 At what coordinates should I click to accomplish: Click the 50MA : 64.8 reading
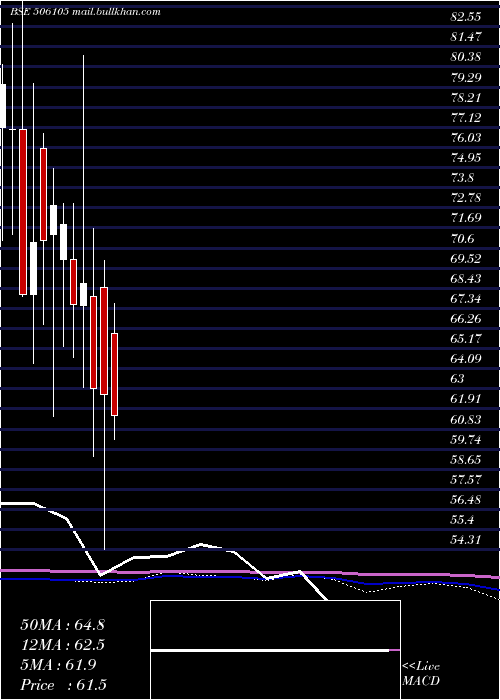pyautogui.click(x=63, y=625)
